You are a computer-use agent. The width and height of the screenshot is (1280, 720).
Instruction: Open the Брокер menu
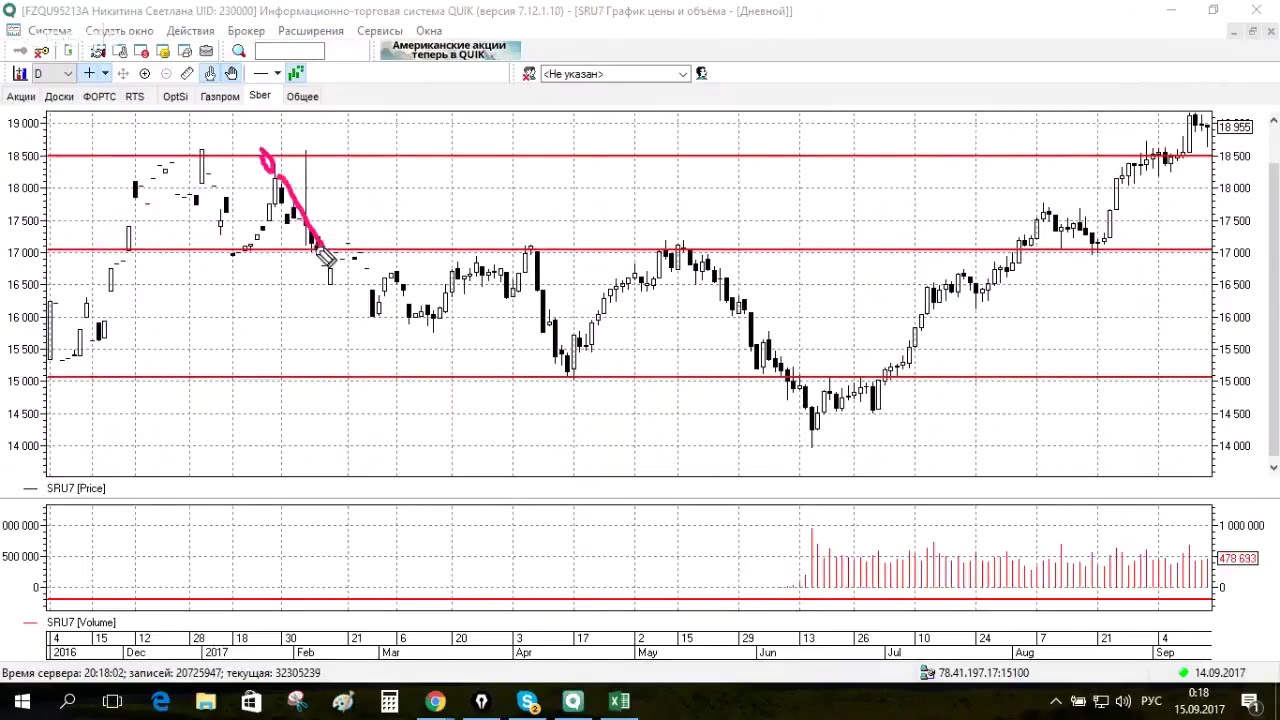point(246,31)
